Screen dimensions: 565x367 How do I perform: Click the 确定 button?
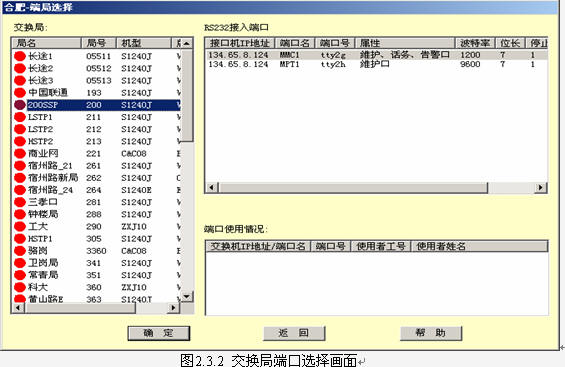click(159, 333)
